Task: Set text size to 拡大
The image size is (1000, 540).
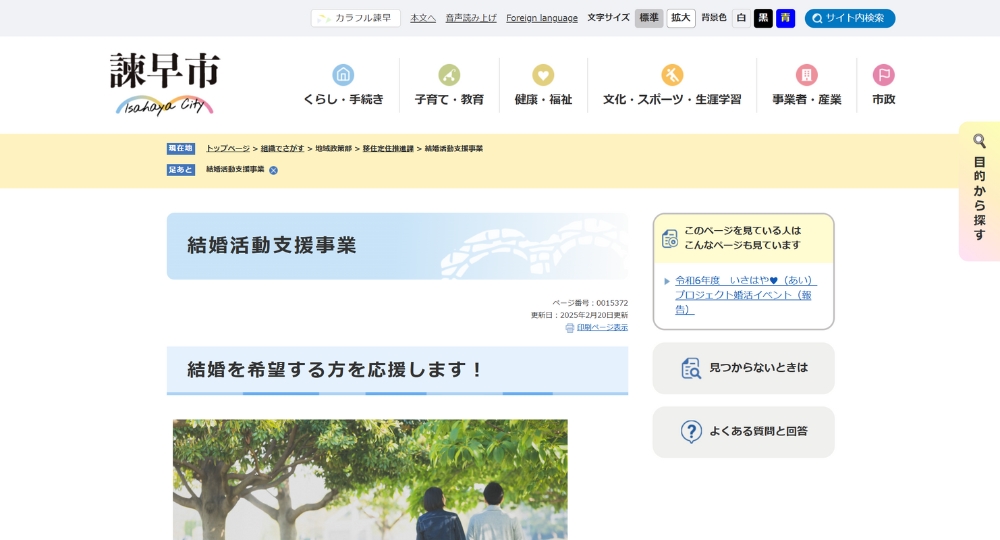Action: click(x=680, y=18)
